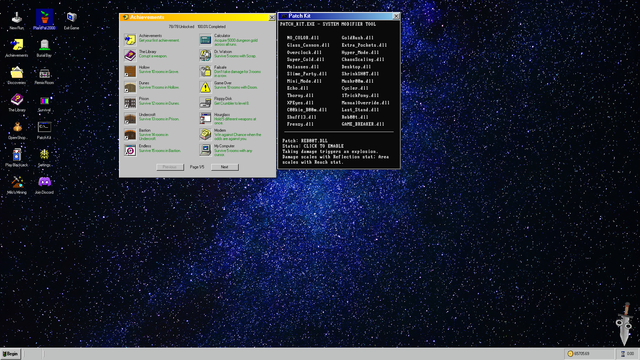
Task: Select the Calculator achievement icon
Action: coord(205,39)
